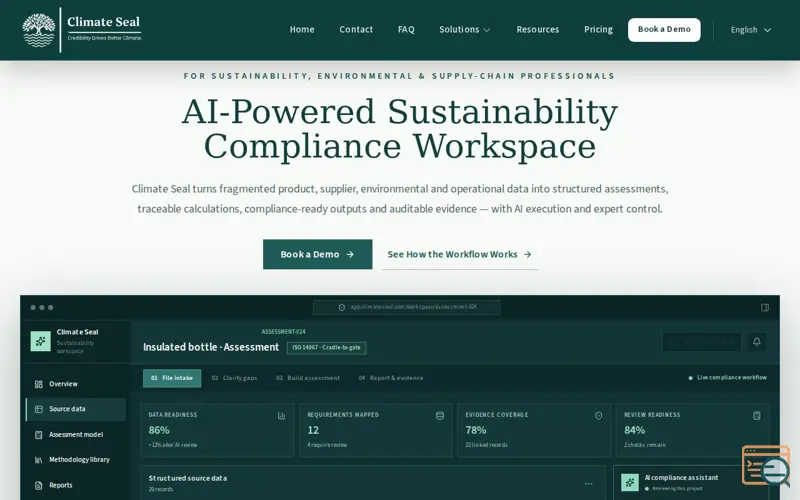Click the Climate Seal brand name link

click(x=104, y=22)
